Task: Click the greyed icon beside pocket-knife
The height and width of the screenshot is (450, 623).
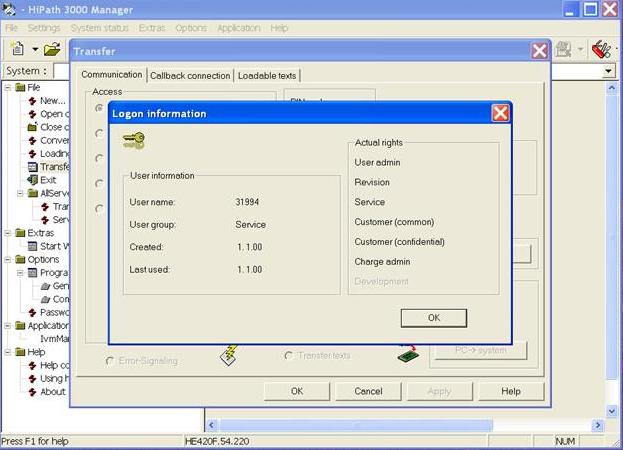Action: click(x=564, y=49)
